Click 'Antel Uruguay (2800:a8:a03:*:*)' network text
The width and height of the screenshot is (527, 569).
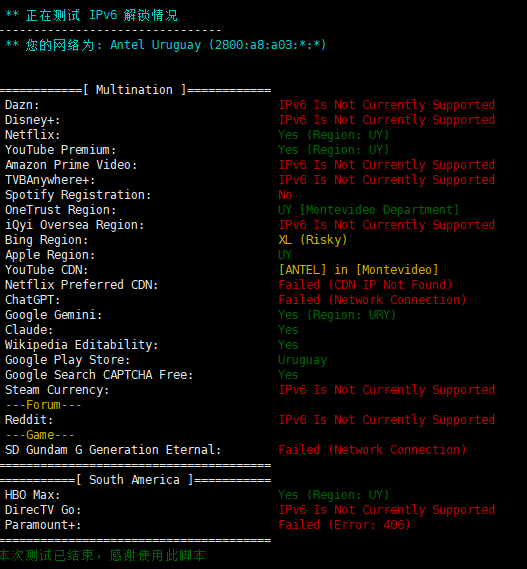coord(218,45)
